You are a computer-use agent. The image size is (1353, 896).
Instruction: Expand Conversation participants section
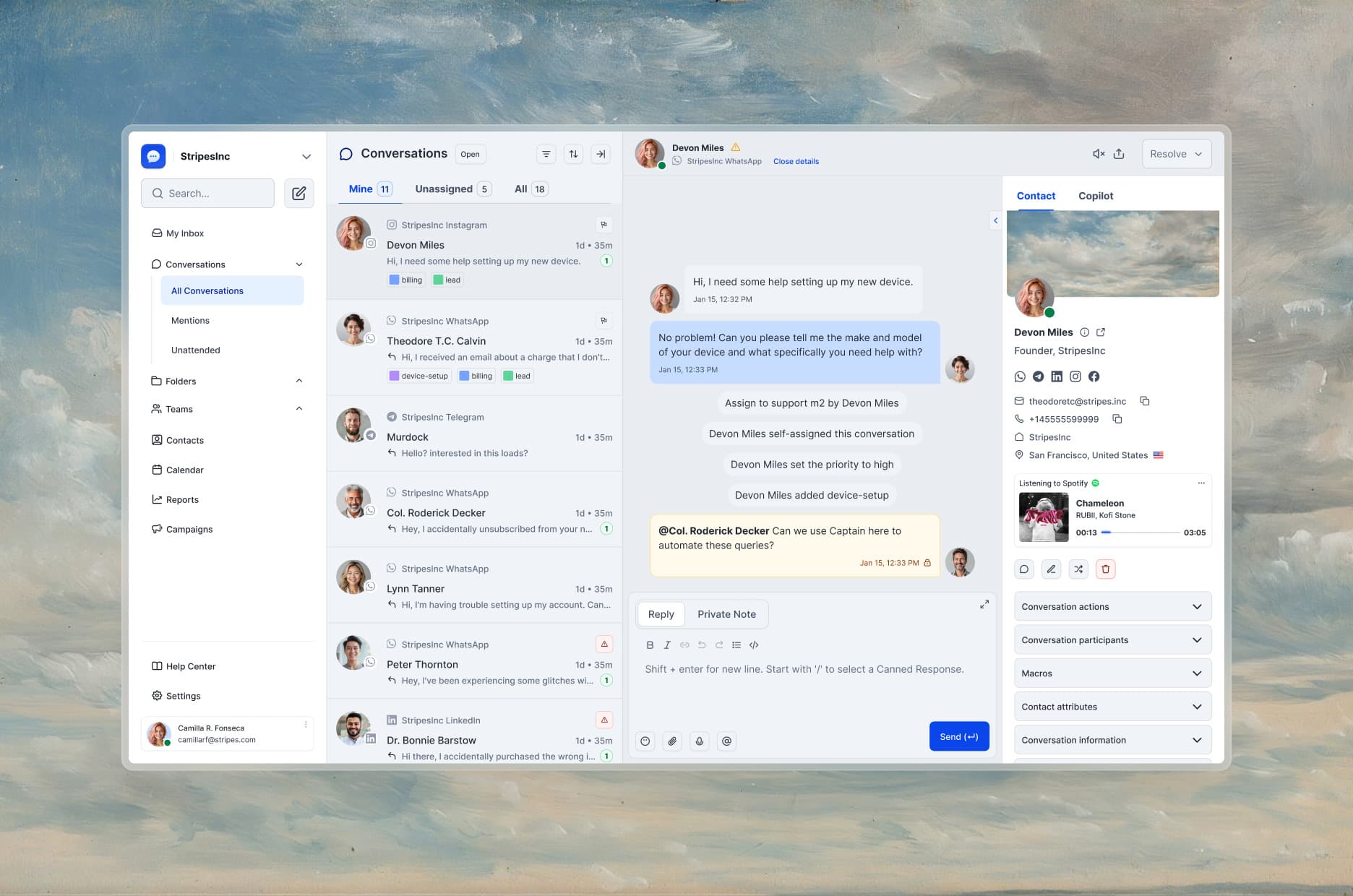point(1112,640)
